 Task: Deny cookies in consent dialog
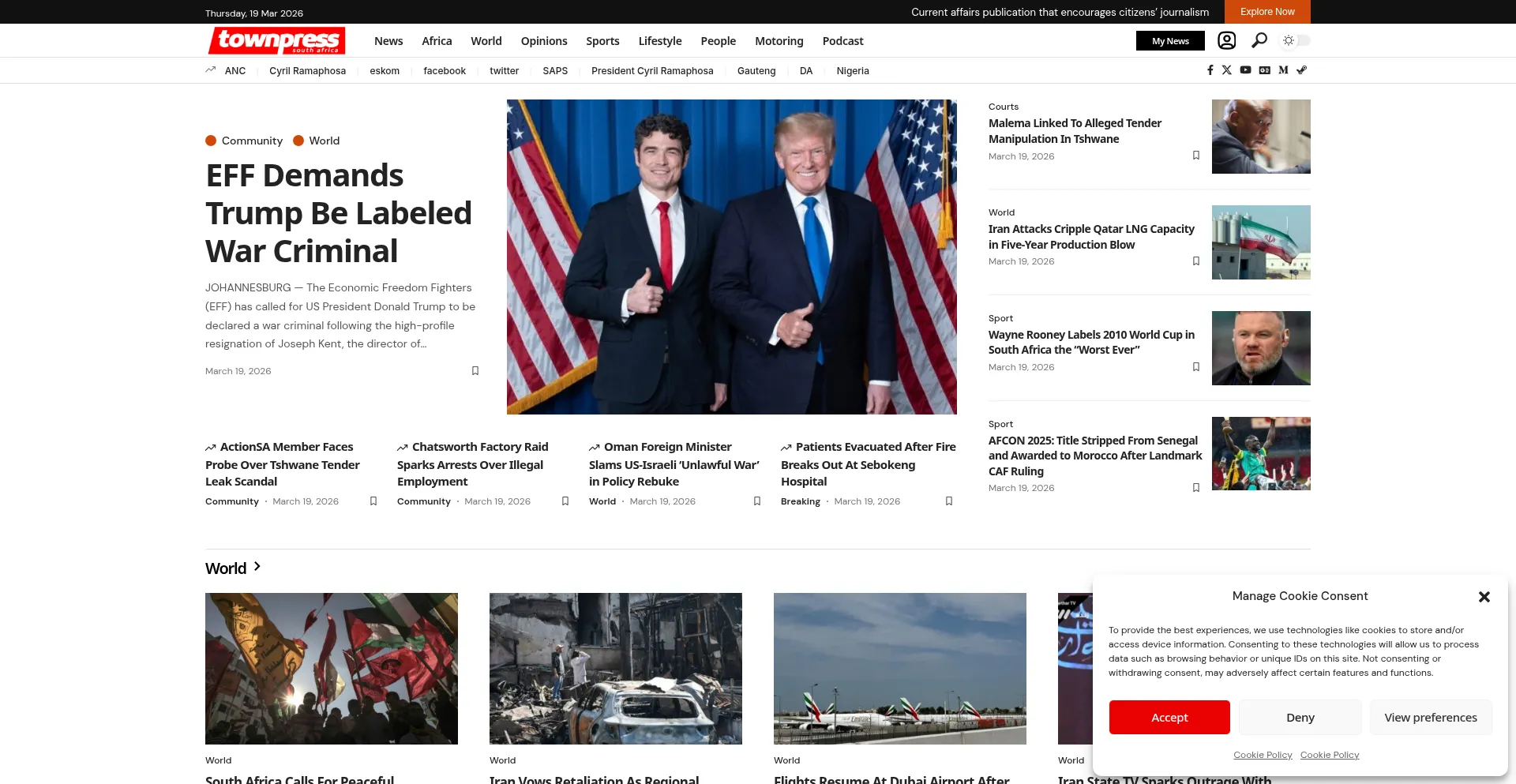(1300, 717)
